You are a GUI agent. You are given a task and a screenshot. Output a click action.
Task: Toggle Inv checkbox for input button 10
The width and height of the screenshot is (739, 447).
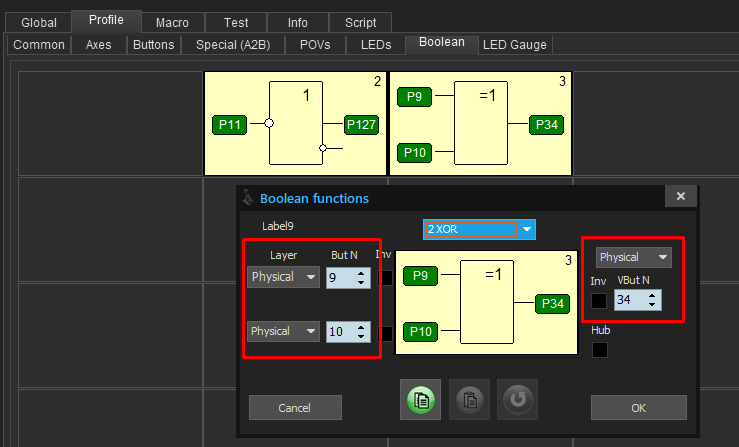click(385, 331)
